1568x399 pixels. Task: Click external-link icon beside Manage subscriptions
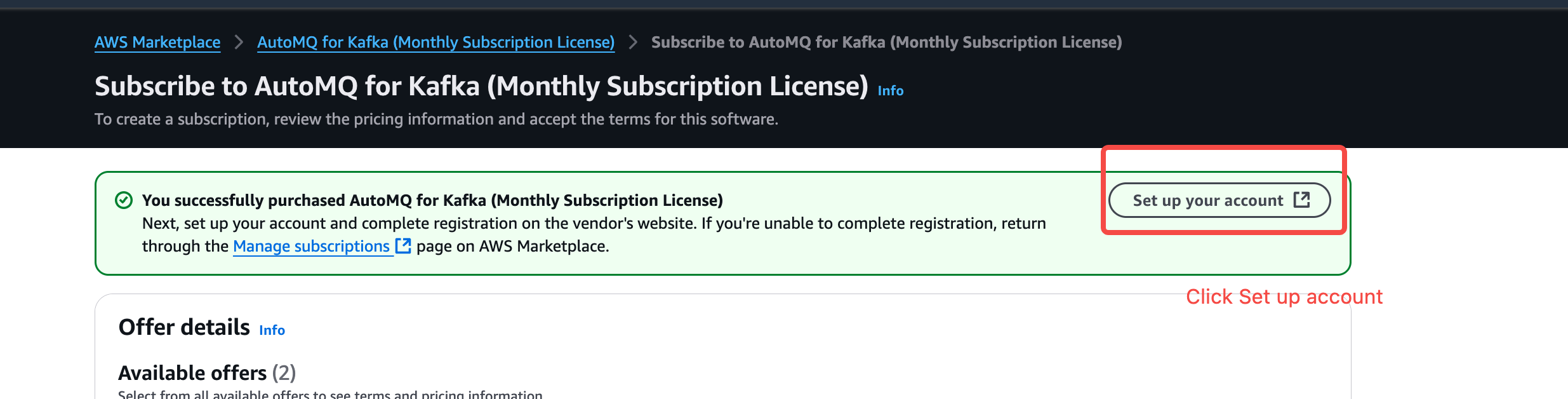403,246
